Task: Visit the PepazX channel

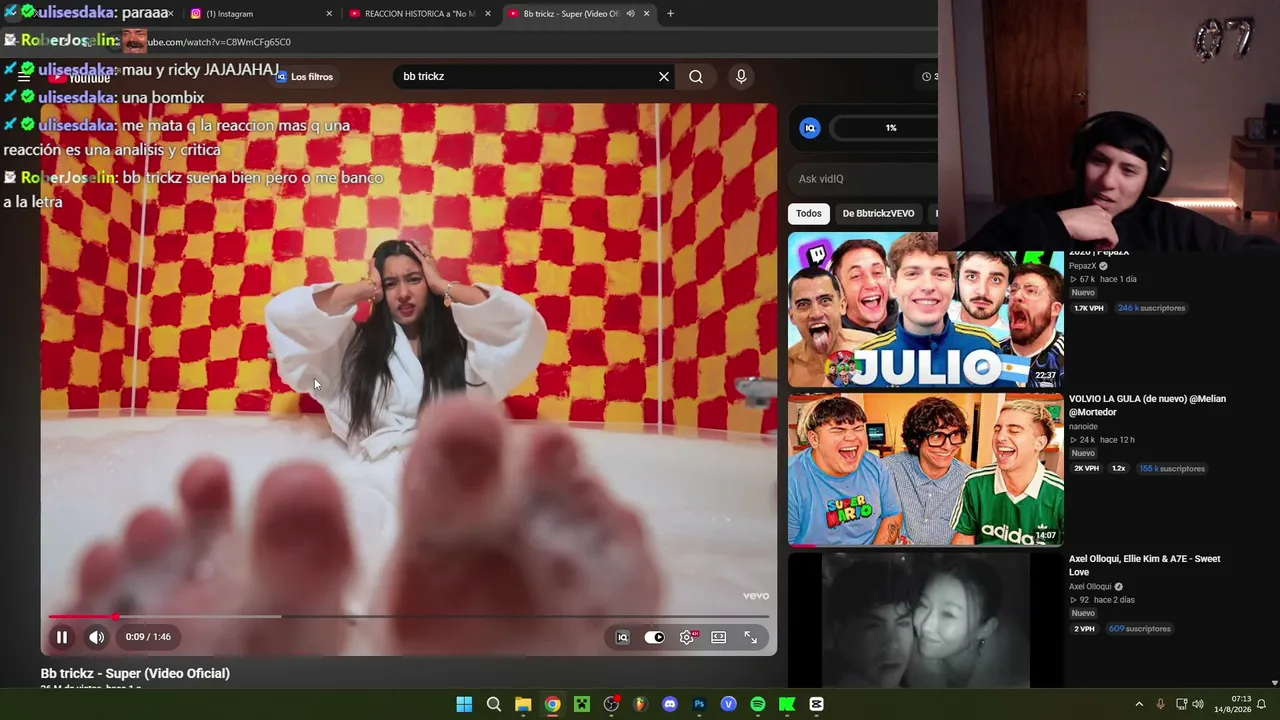Action: (1083, 266)
